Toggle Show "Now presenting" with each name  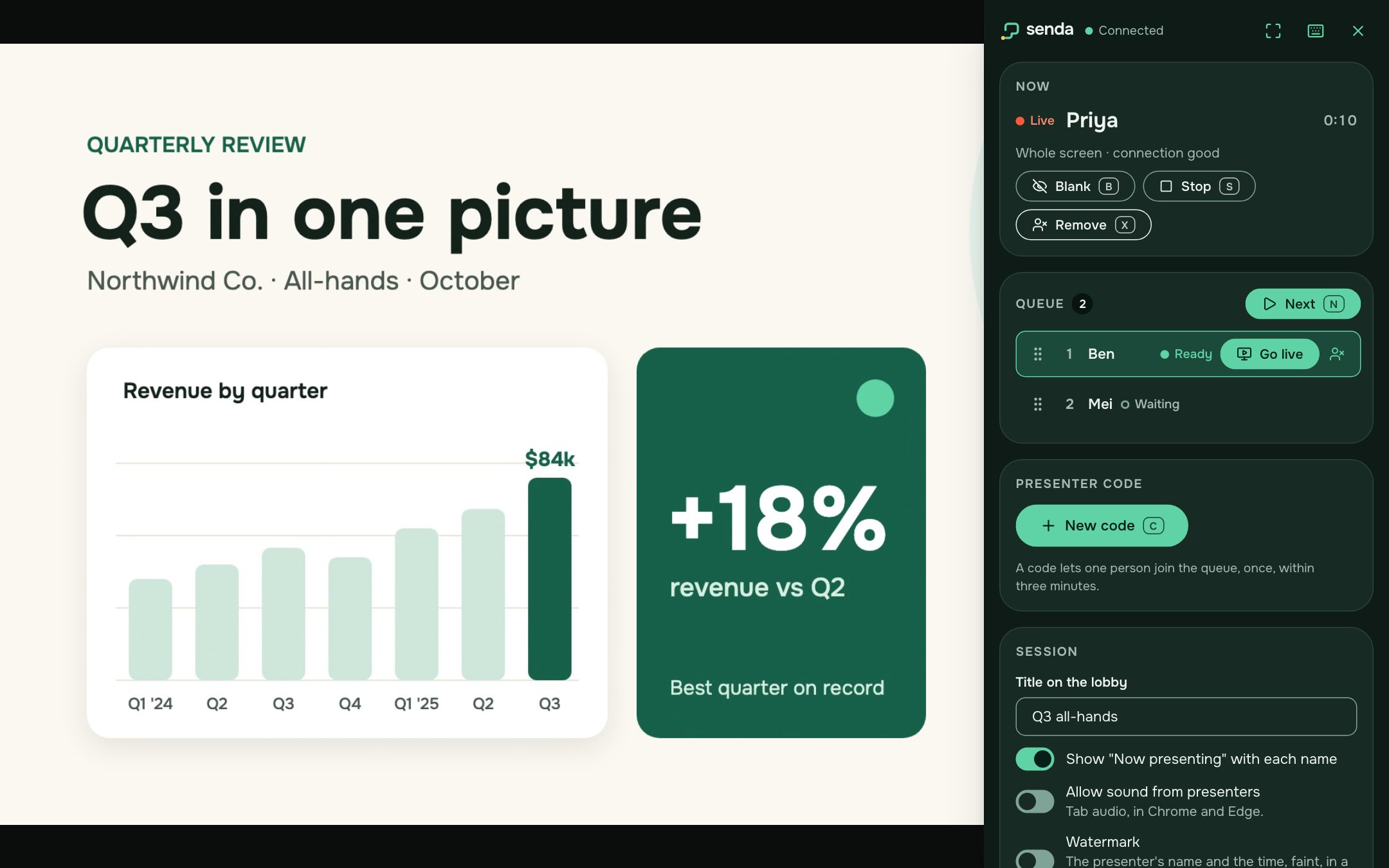(1035, 759)
